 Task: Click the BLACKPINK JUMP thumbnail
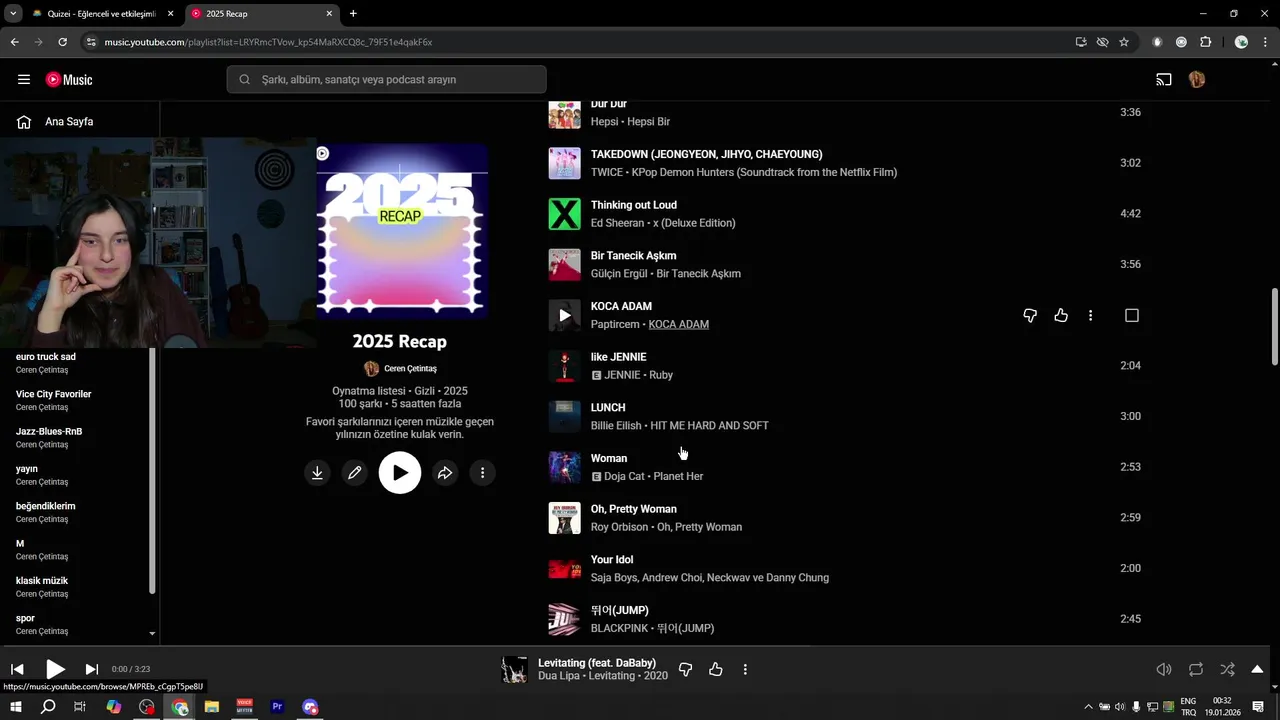pos(564,619)
